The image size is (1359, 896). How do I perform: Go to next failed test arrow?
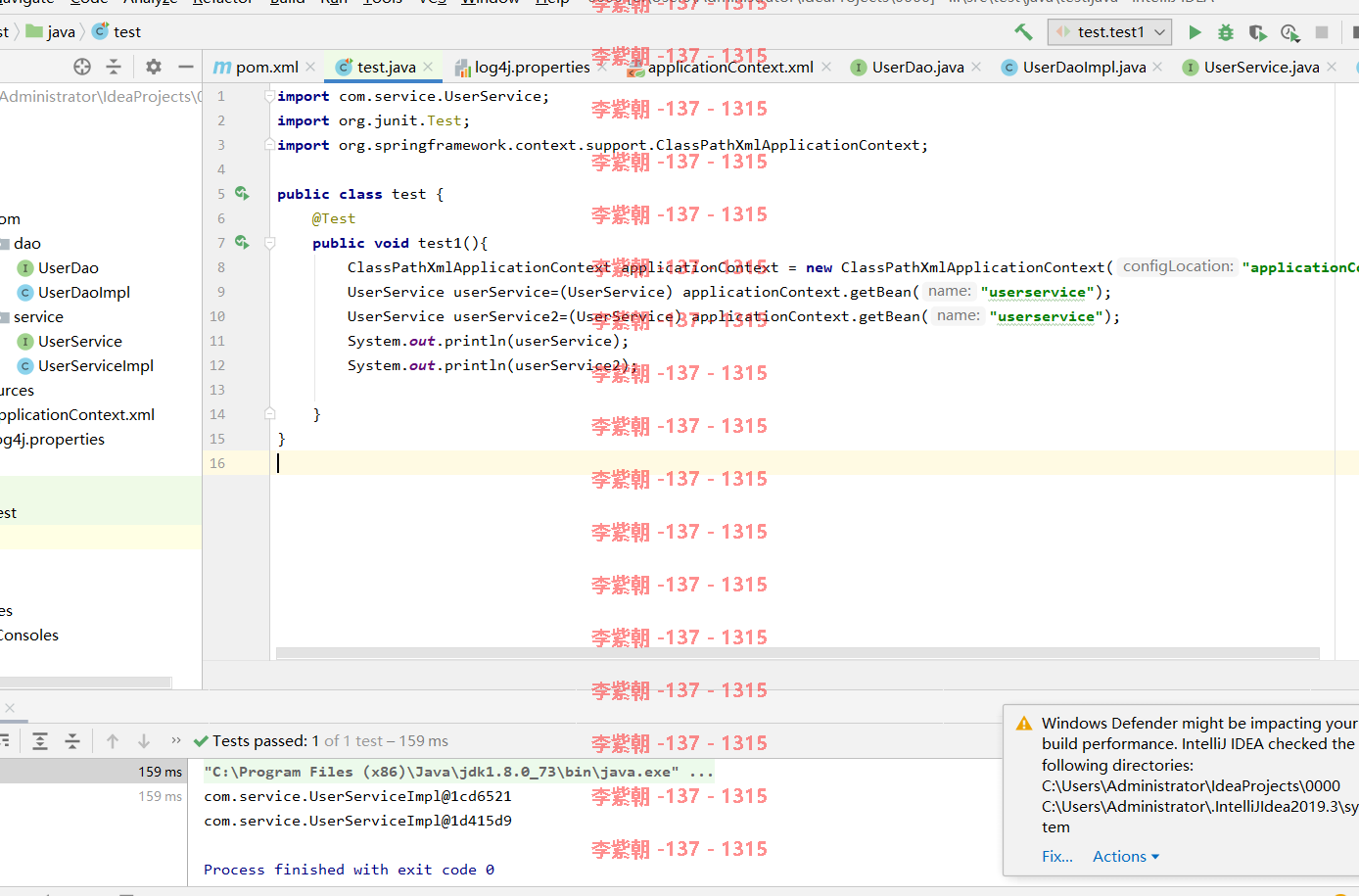pyautogui.click(x=144, y=741)
